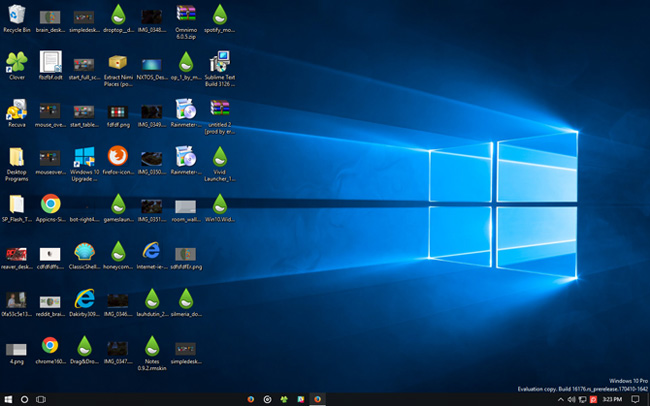Open the Windows Start menu

point(8,399)
